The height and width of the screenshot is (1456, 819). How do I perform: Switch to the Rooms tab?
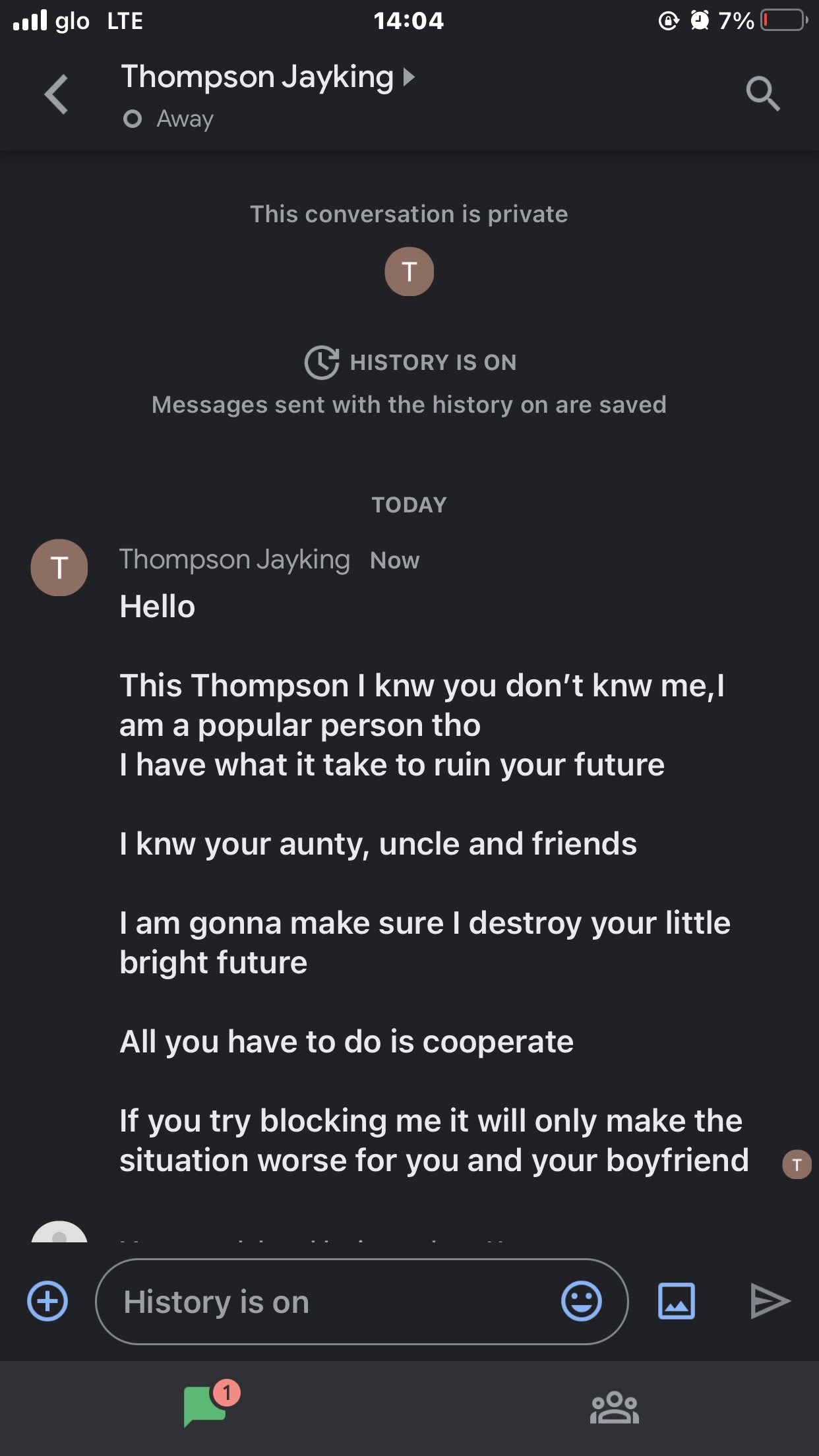[614, 1408]
